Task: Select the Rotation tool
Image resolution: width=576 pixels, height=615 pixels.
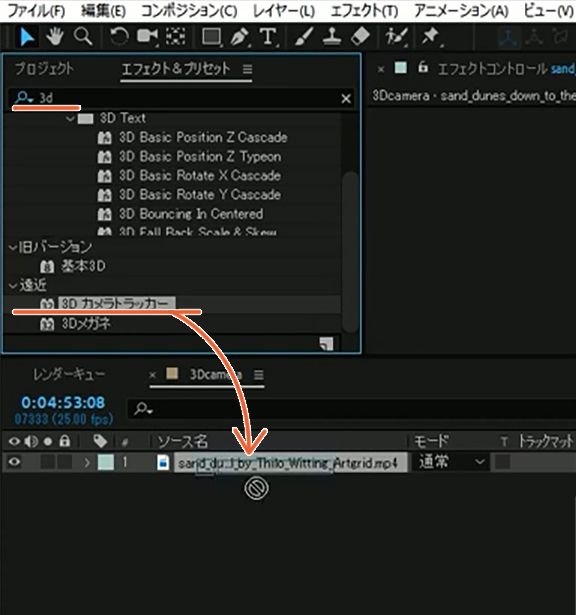Action: coord(119,37)
